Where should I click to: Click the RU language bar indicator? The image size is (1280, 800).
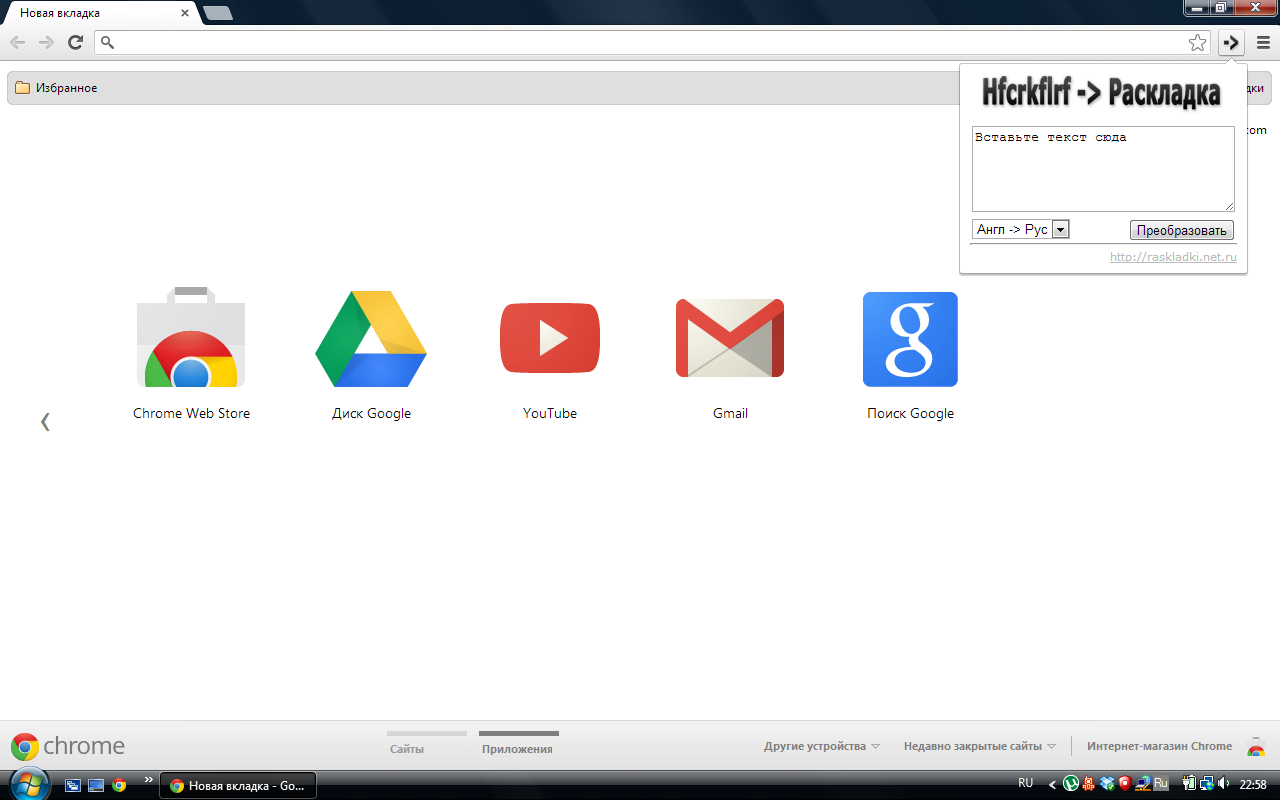[x=1025, y=783]
